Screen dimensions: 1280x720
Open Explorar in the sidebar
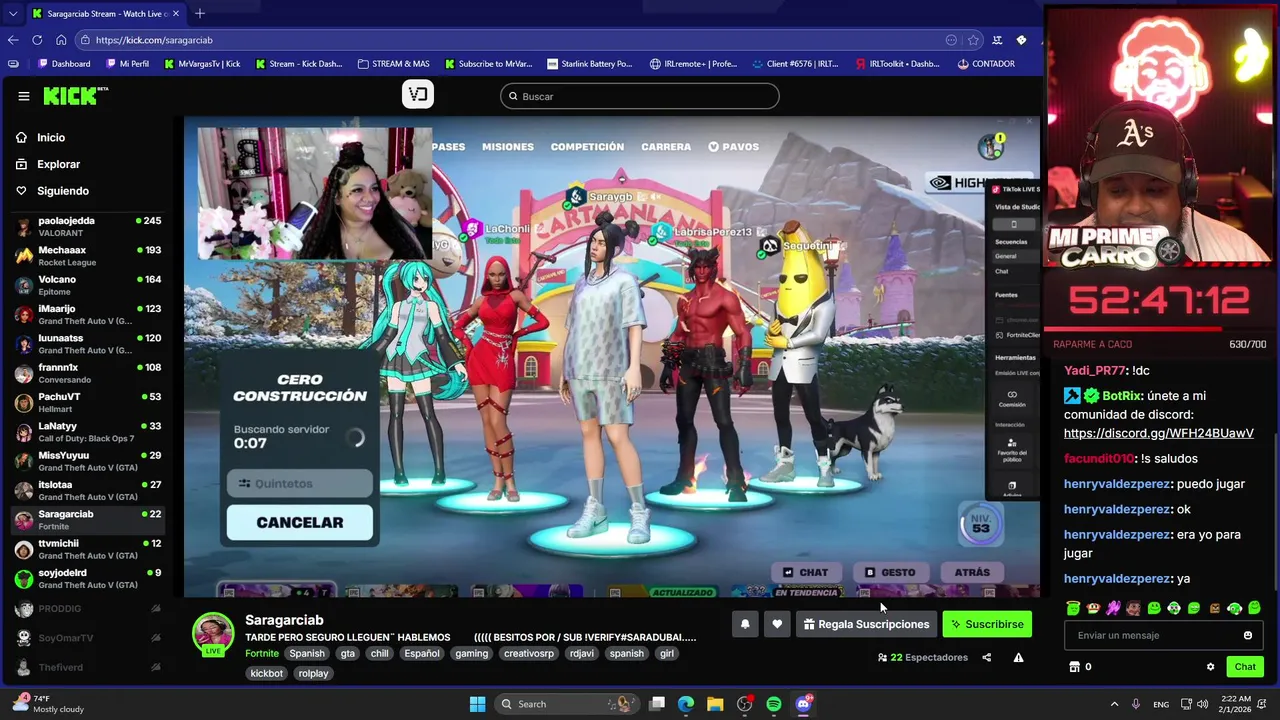click(58, 164)
